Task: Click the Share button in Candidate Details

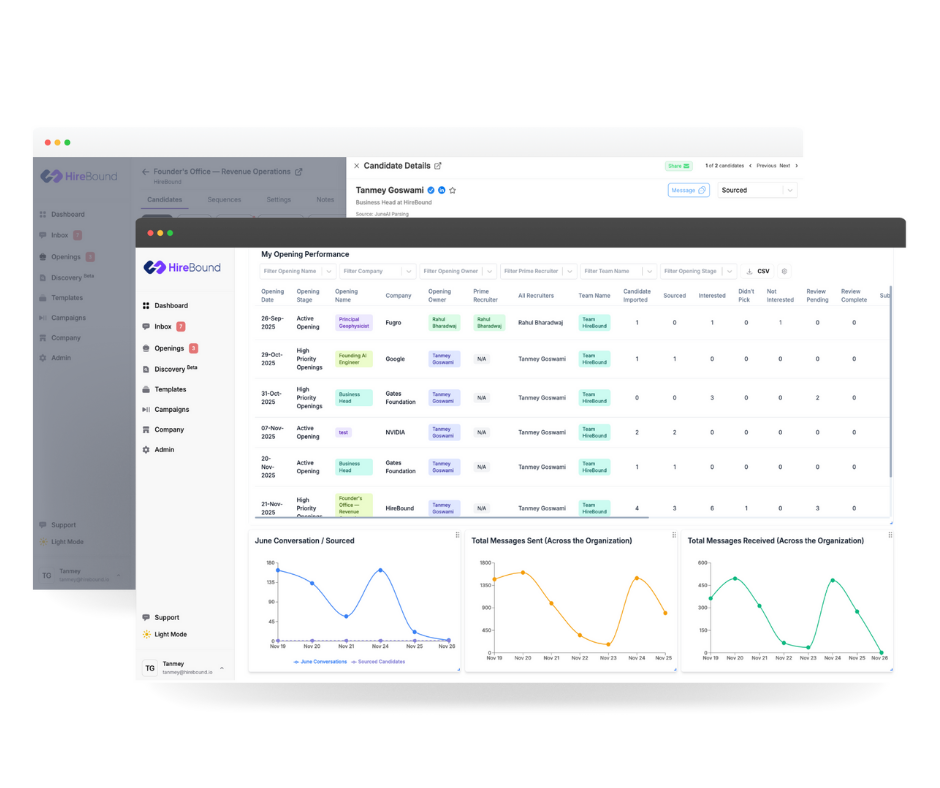Action: point(681,165)
